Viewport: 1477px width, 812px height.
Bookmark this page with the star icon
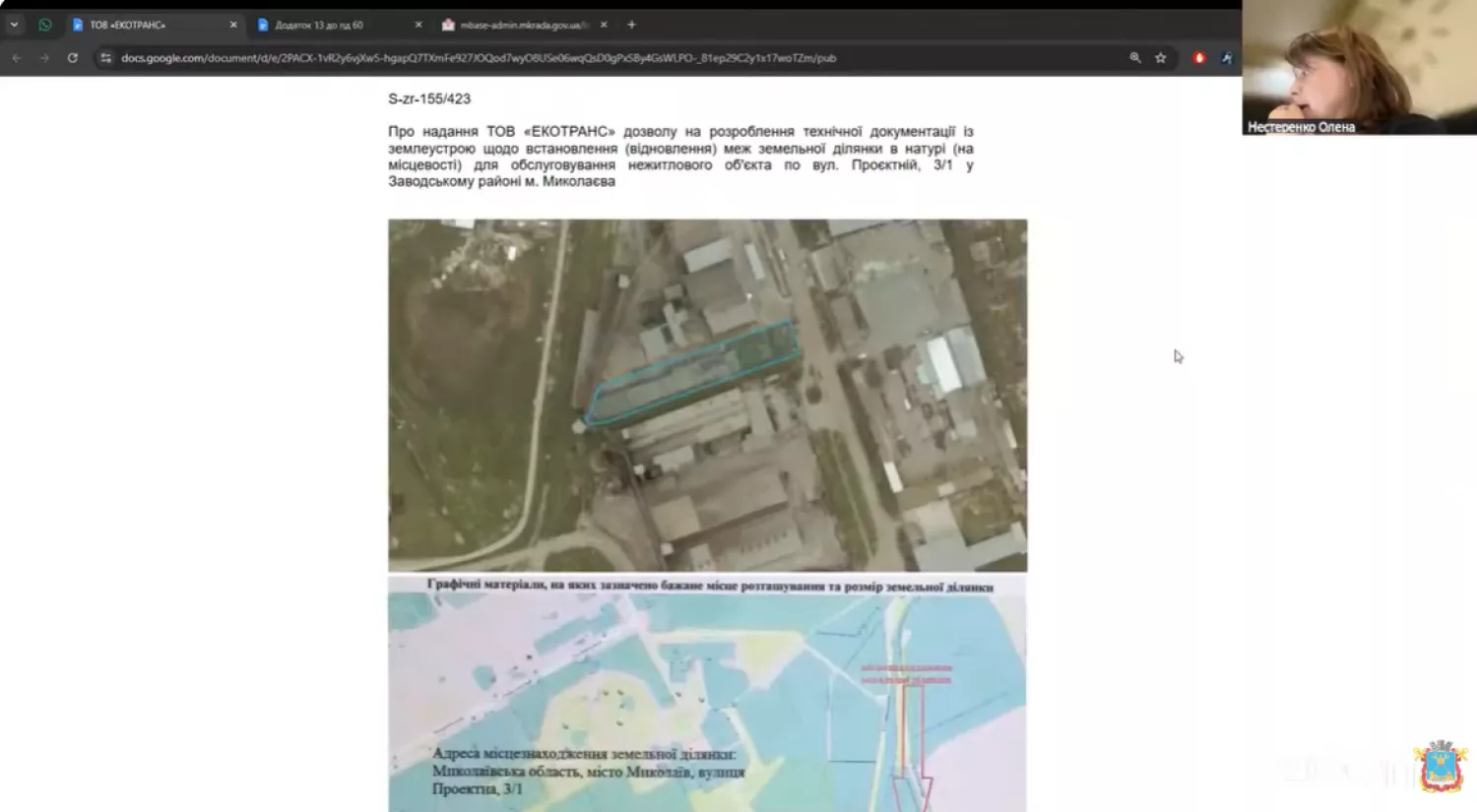(x=1161, y=58)
